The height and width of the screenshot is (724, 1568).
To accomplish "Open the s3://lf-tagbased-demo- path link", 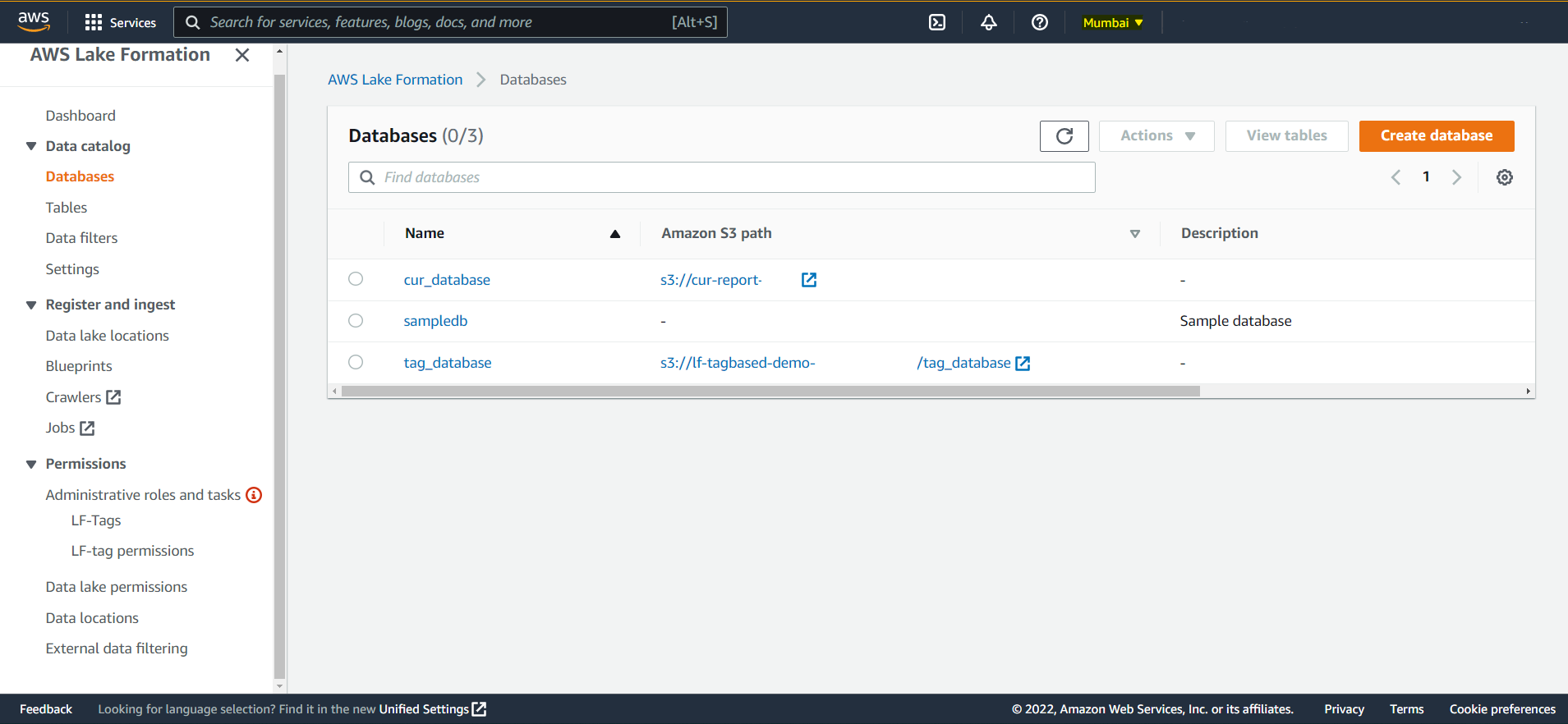I will point(738,363).
